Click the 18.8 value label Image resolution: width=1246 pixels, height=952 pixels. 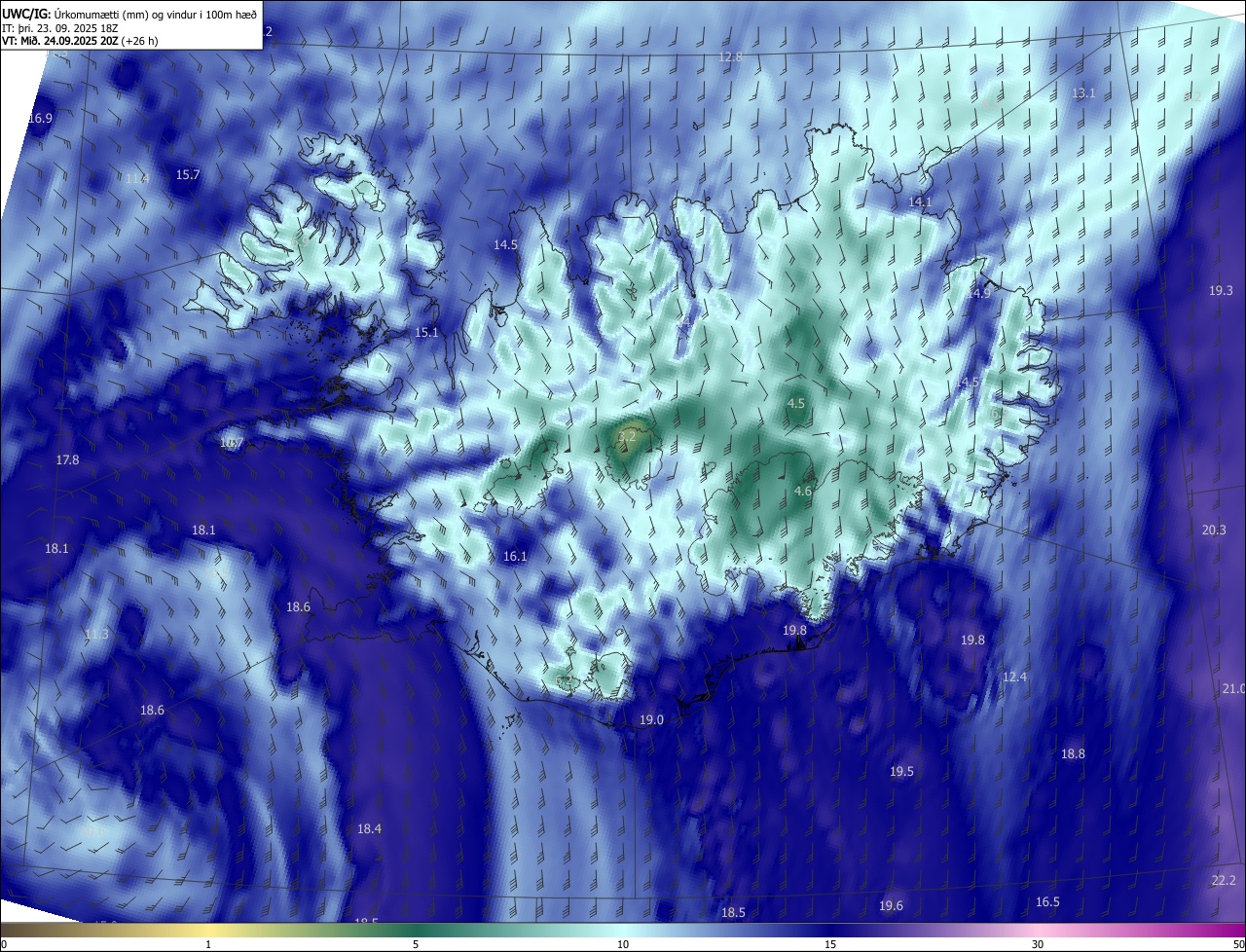pos(1073,753)
